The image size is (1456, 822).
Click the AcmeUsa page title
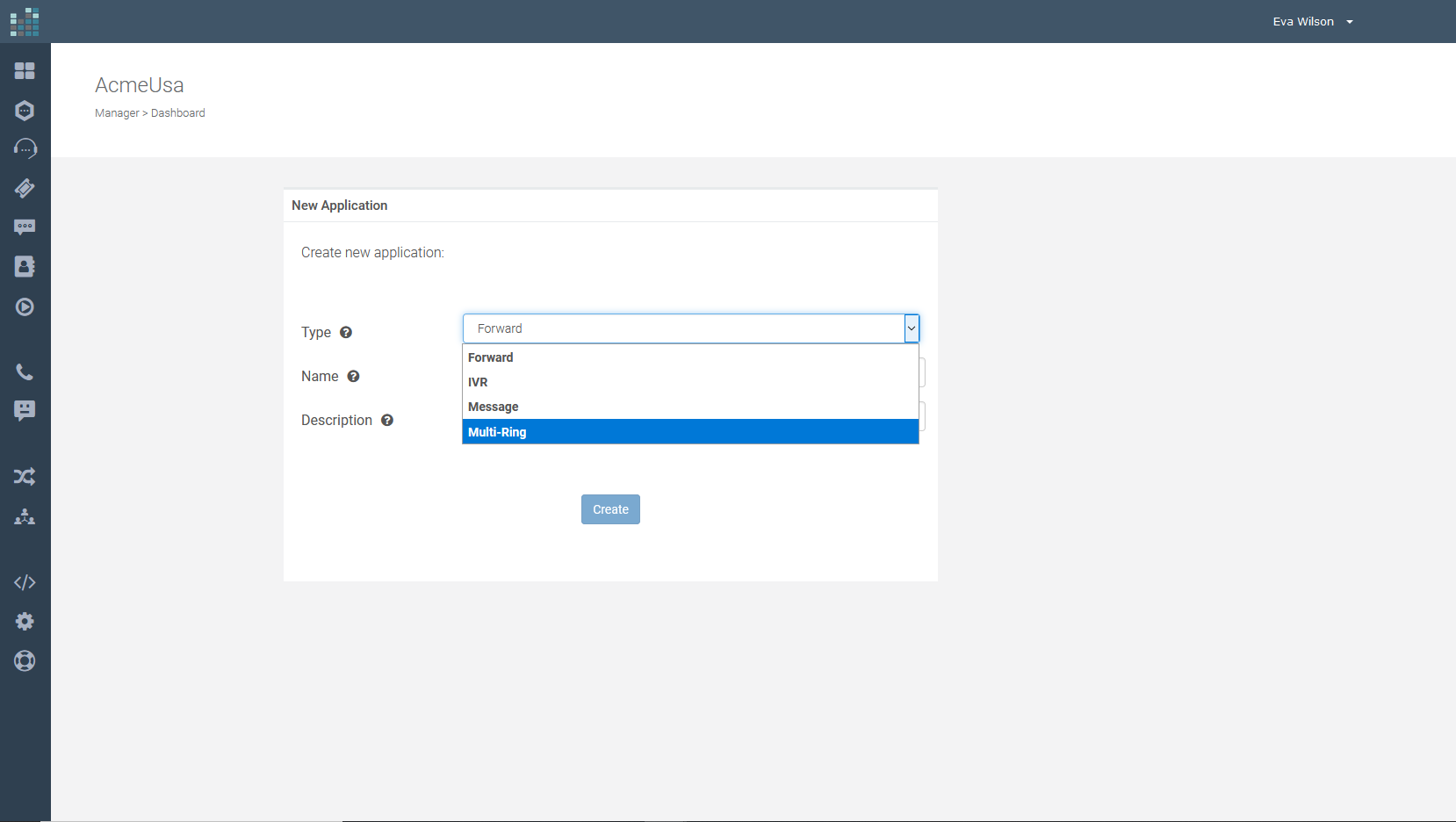coord(140,85)
